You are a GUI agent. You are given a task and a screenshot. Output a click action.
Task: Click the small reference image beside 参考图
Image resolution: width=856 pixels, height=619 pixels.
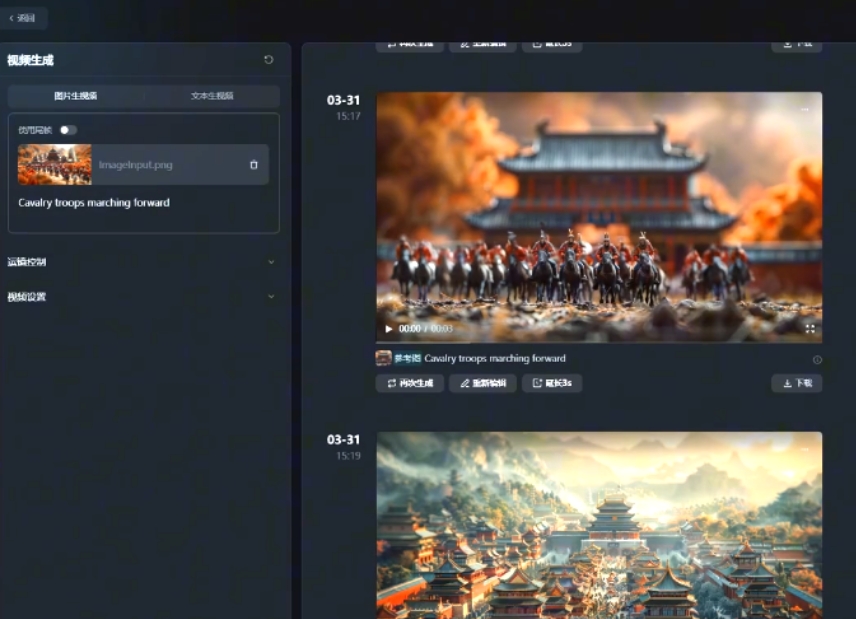click(x=383, y=358)
